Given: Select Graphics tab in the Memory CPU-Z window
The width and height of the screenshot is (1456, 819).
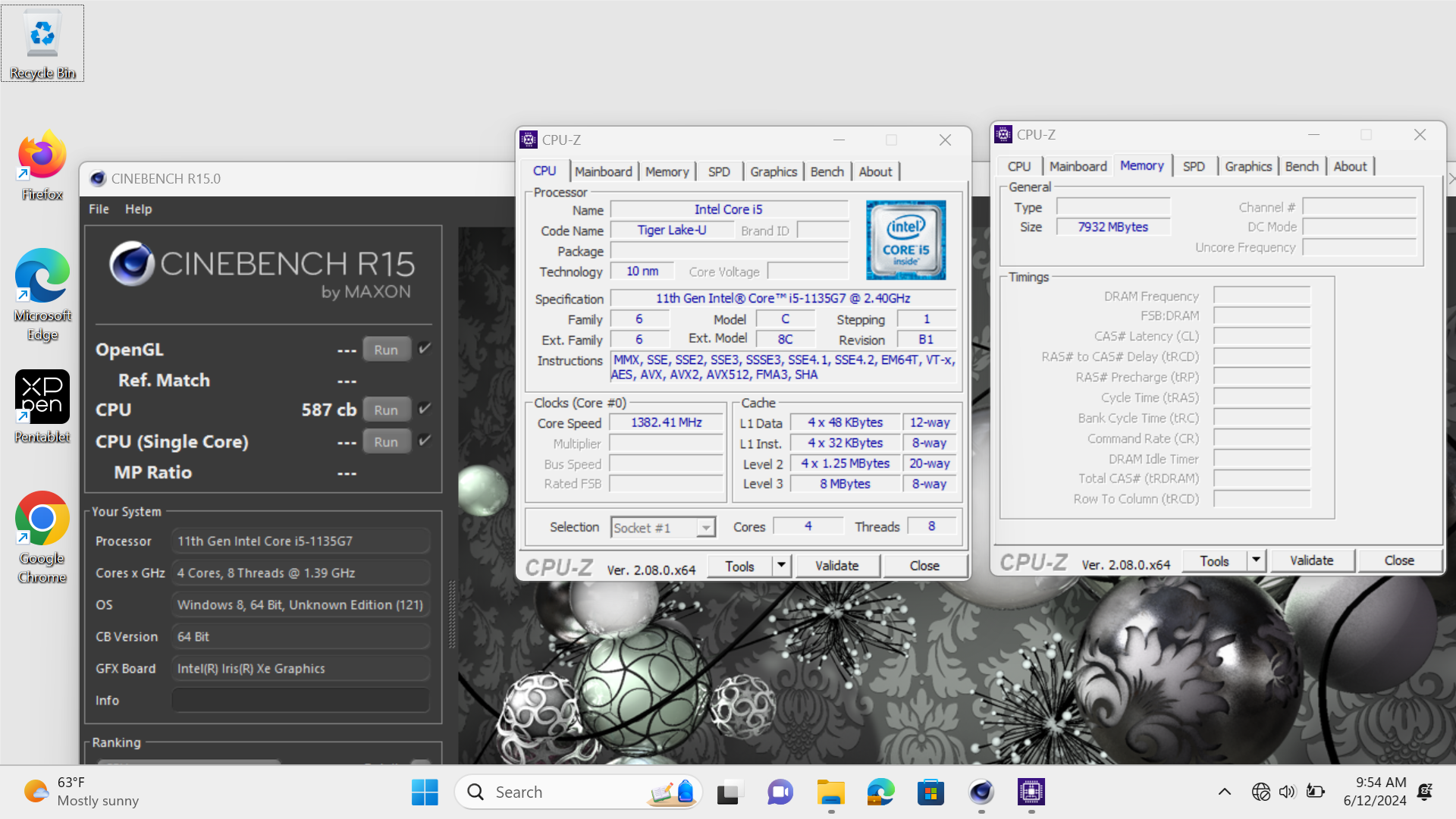Looking at the screenshot, I should (1247, 166).
